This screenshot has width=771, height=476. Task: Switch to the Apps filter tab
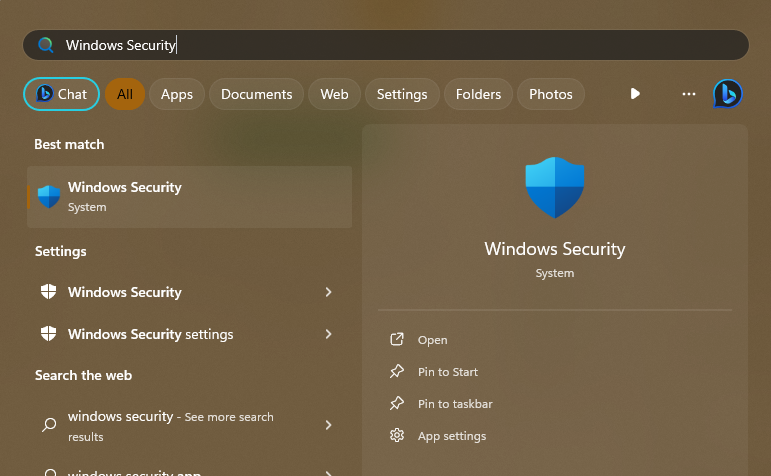pos(177,94)
